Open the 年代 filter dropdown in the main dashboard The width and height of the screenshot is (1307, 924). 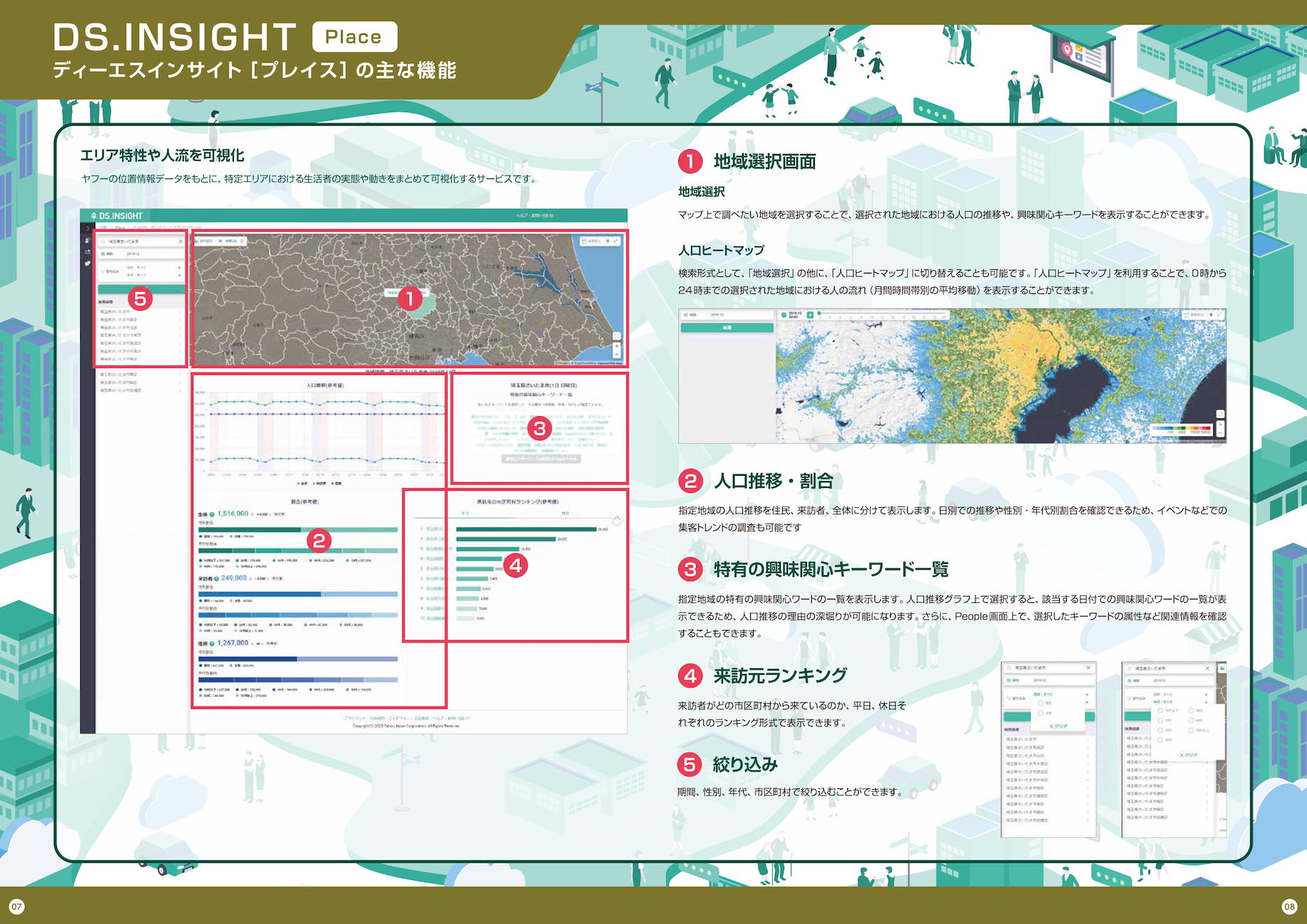pos(153,275)
